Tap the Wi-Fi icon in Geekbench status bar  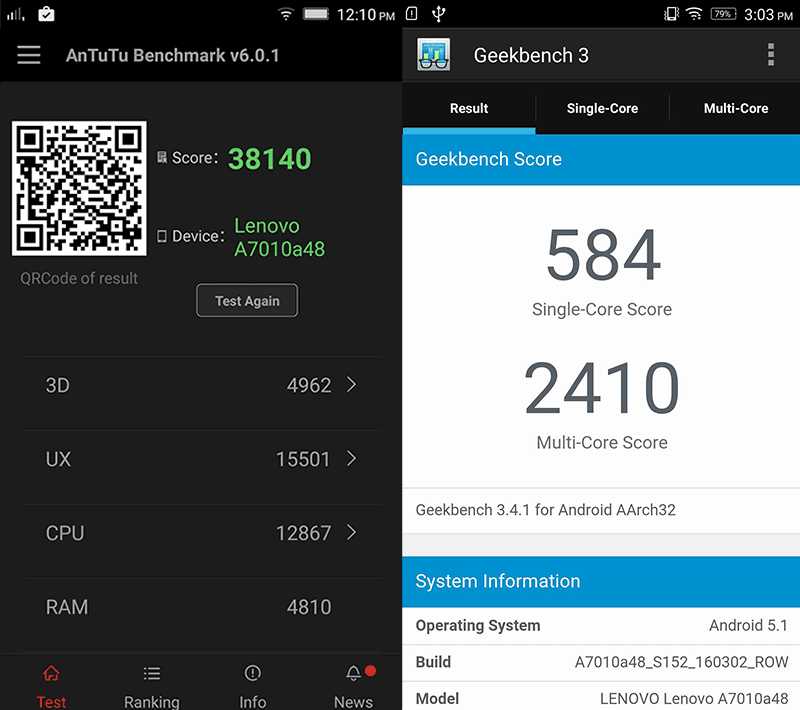click(x=694, y=14)
